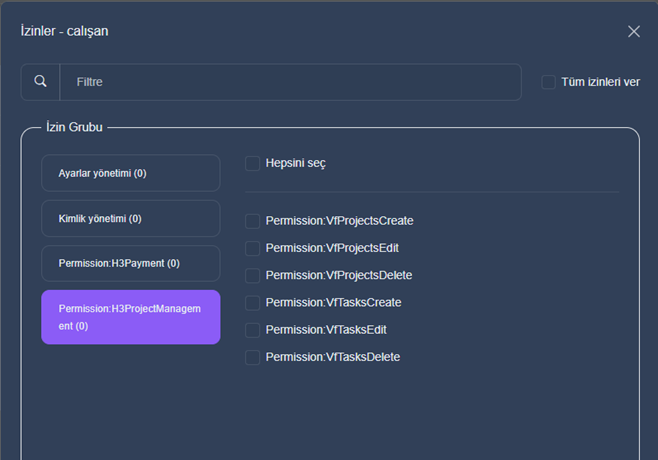Check Permission:VfTasksCreate box

pos(252,303)
